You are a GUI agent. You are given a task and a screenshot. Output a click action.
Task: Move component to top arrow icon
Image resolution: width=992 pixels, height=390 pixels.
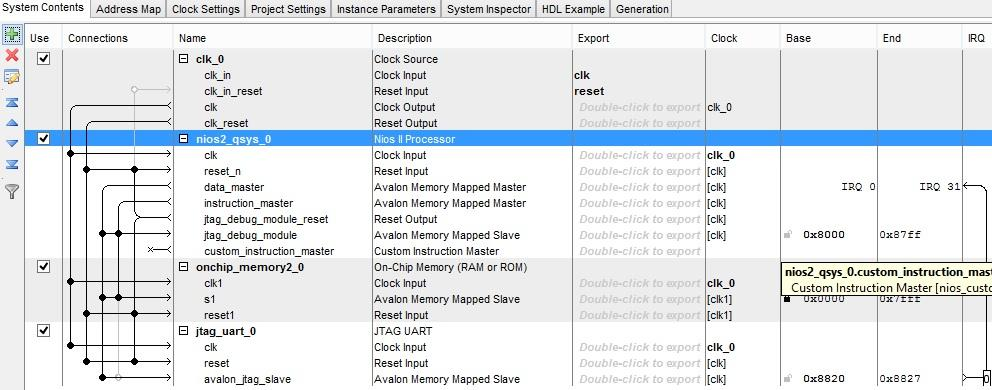[x=12, y=102]
